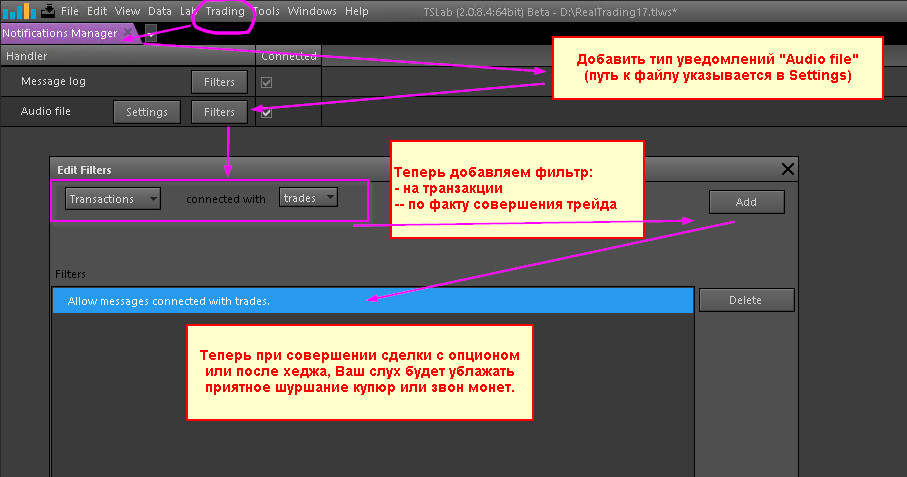The height and width of the screenshot is (477, 907).
Task: Switch to the Notifications Manager tab
Action: click(x=60, y=33)
